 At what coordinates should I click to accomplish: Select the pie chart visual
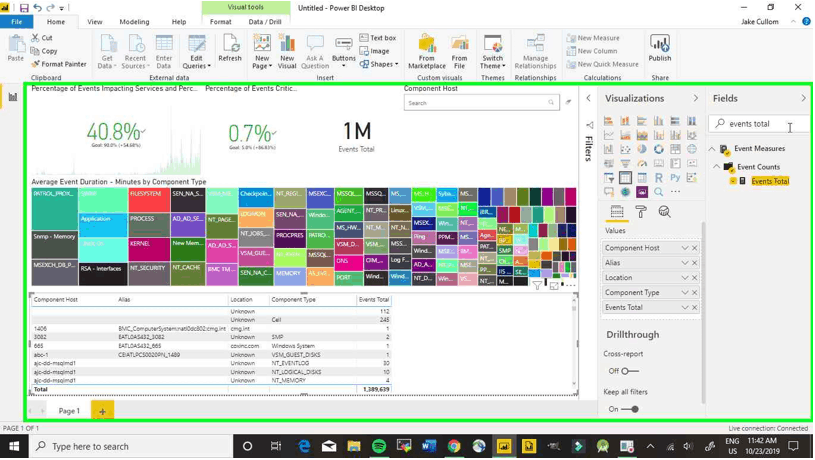[x=642, y=149]
